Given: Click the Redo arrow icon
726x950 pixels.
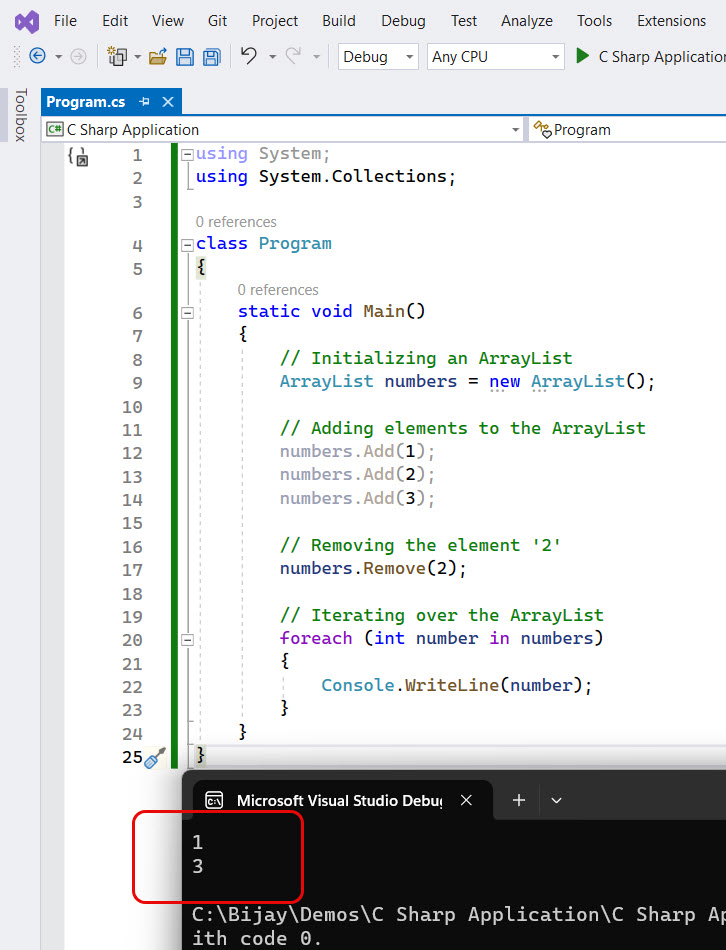Looking at the screenshot, I should coord(293,56).
